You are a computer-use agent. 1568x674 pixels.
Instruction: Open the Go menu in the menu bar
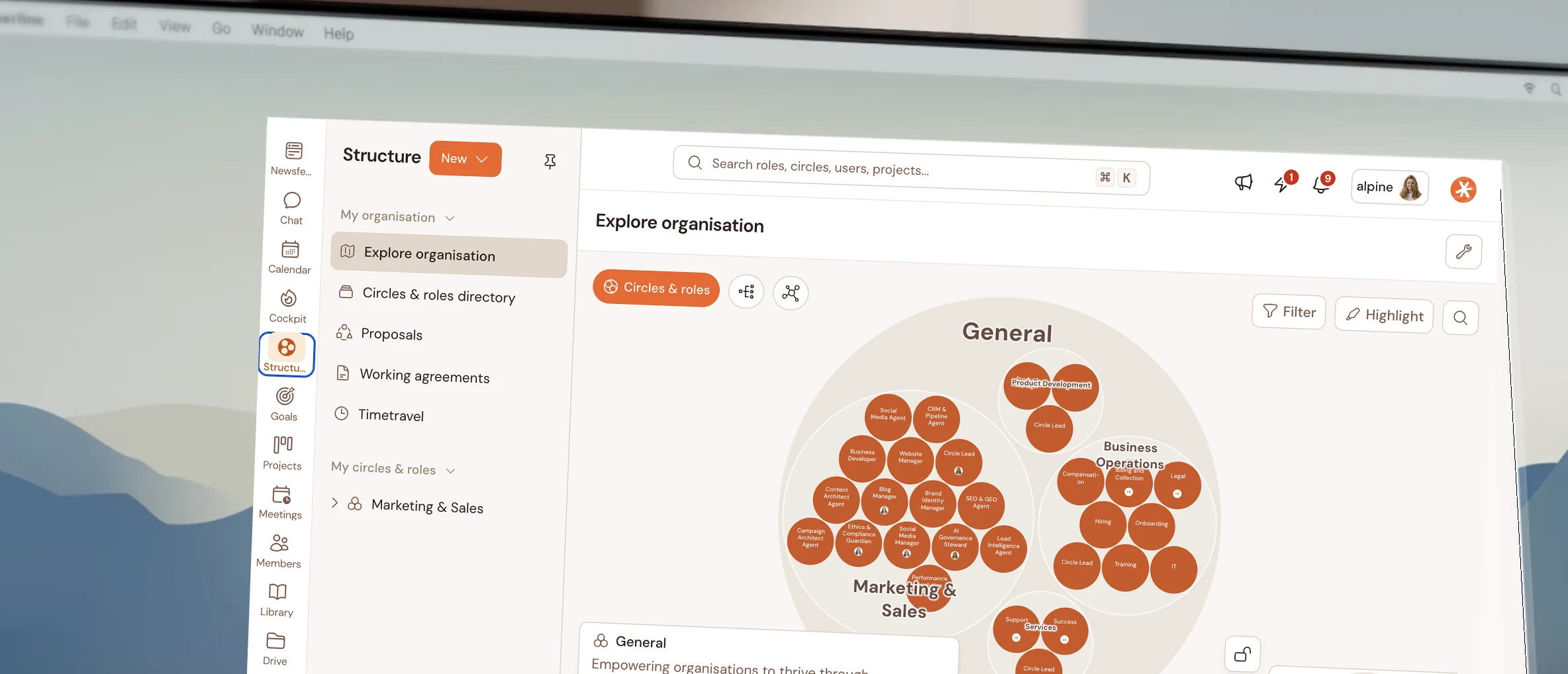221,28
